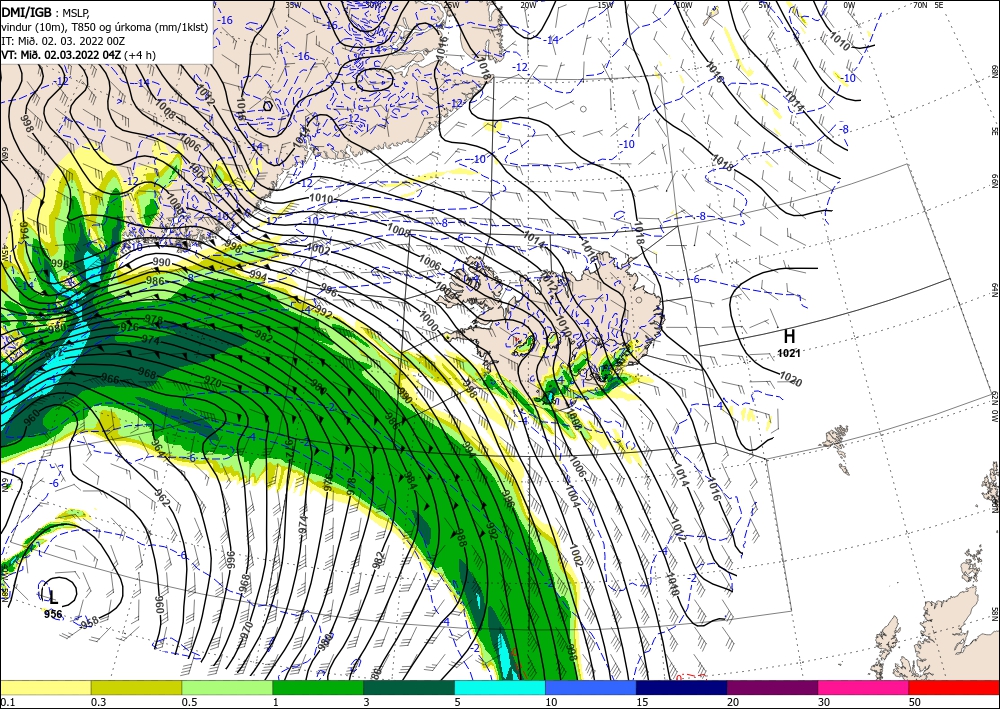Viewport: 1000px width, 709px height.
Task: Click the '962' isobar label
Action: point(162,499)
